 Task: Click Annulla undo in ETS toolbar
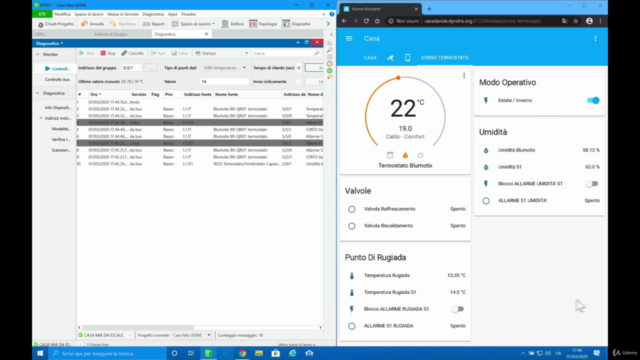(93, 24)
